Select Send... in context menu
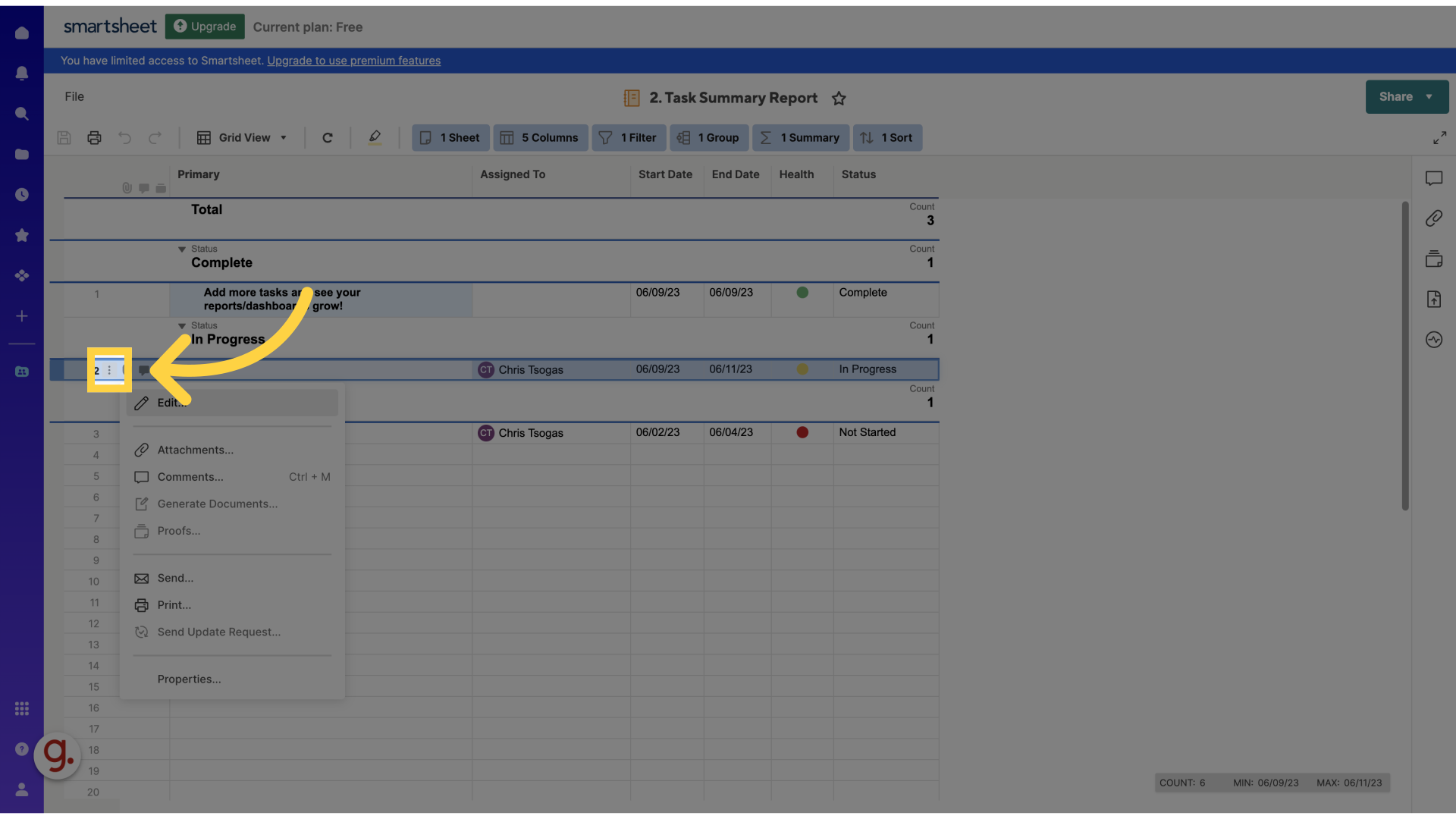Image resolution: width=1456 pixels, height=819 pixels. click(232, 578)
